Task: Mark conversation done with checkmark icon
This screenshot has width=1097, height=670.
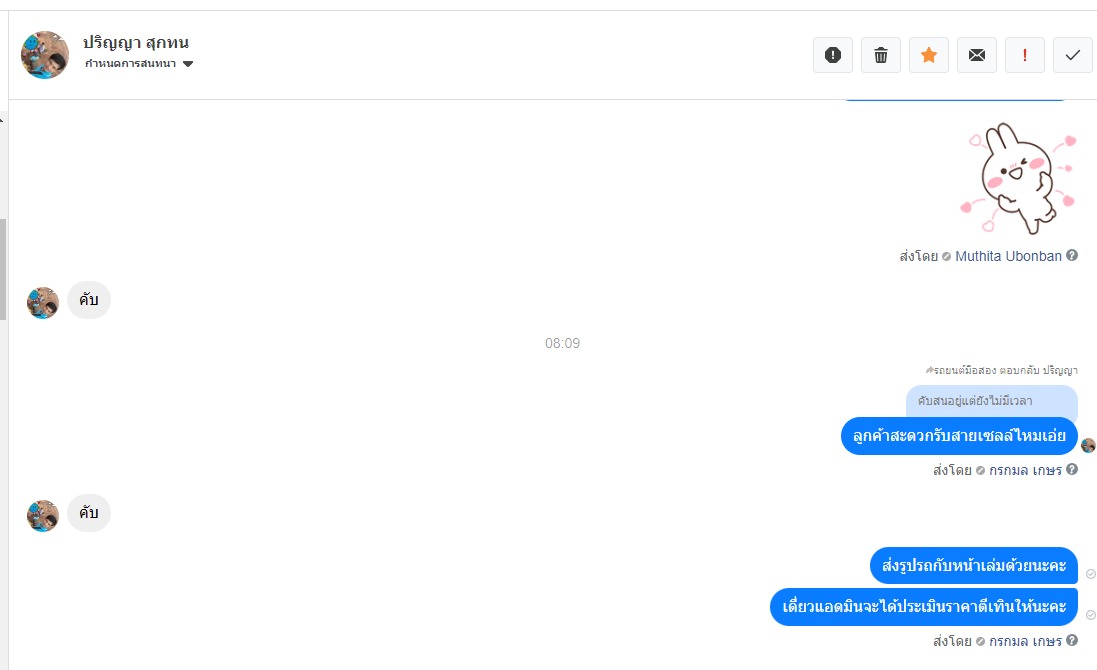Action: [1073, 55]
